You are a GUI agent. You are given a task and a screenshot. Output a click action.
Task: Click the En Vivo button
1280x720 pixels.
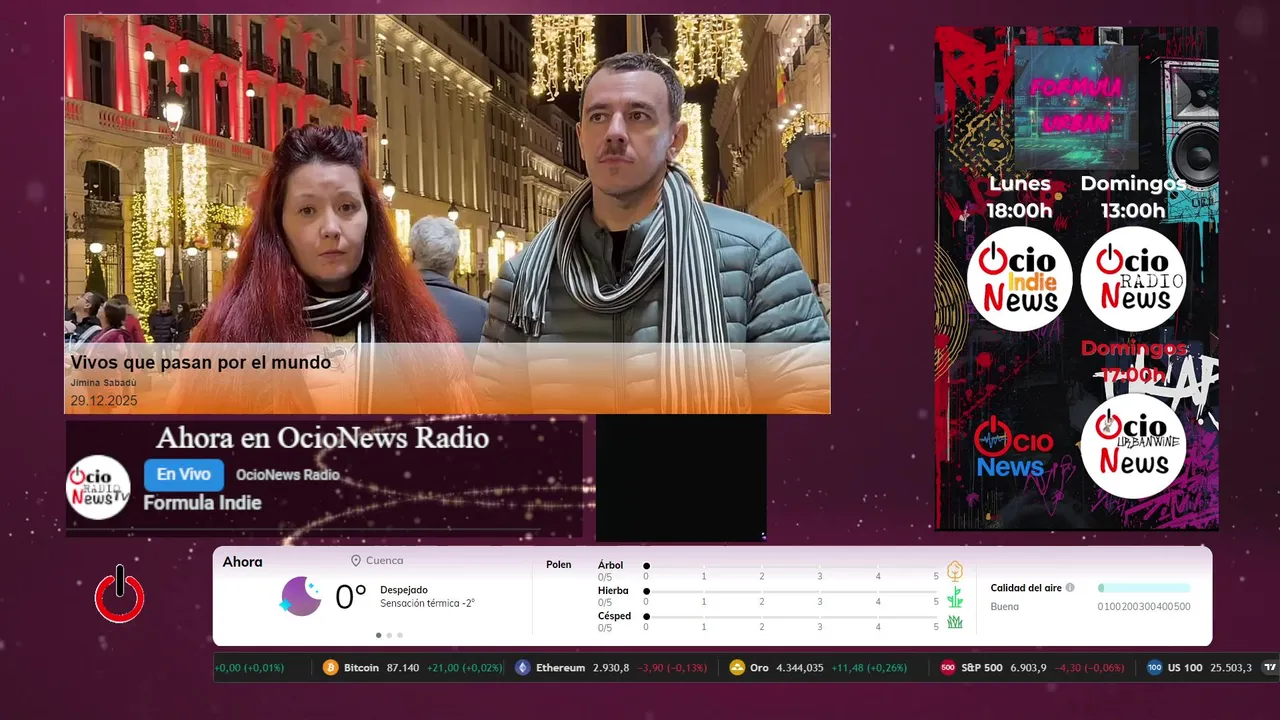click(x=184, y=475)
